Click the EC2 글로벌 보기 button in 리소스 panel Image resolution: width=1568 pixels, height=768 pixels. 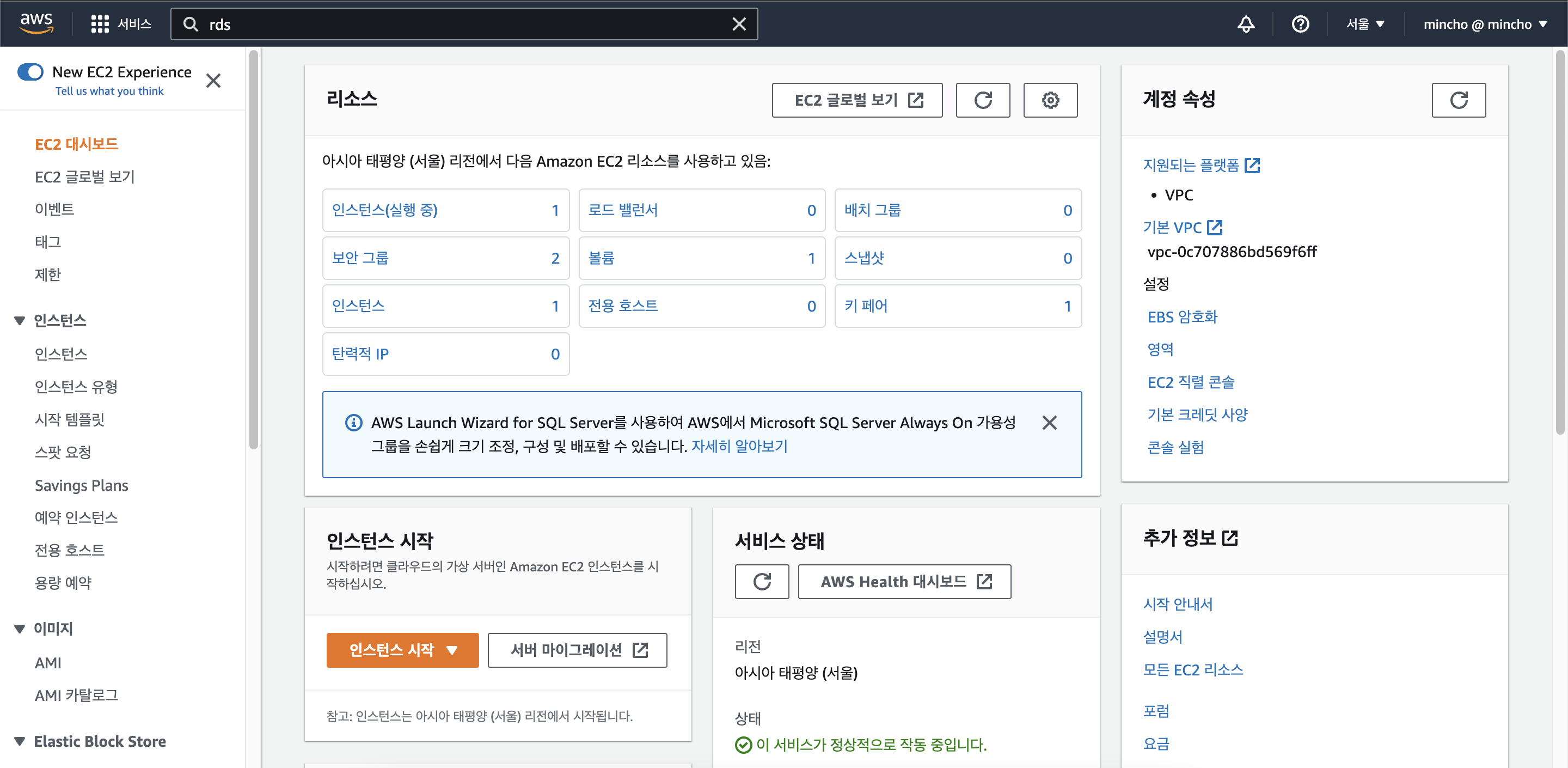857,100
